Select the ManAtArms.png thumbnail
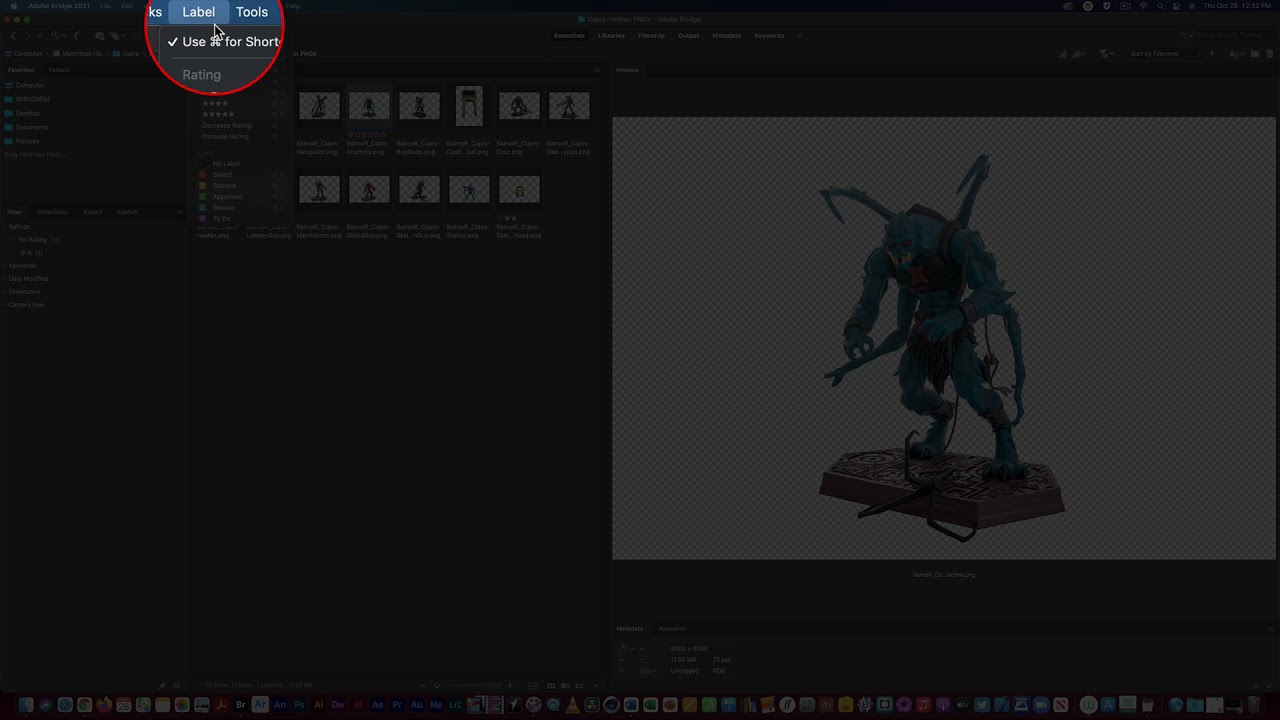 (319, 189)
